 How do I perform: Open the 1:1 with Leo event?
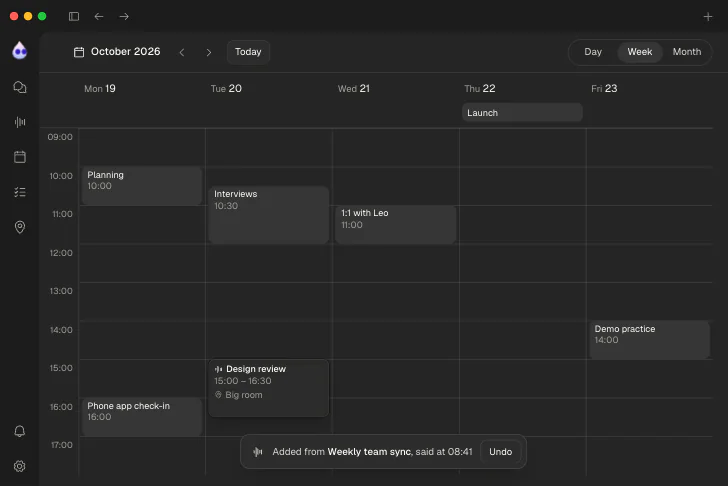(396, 224)
